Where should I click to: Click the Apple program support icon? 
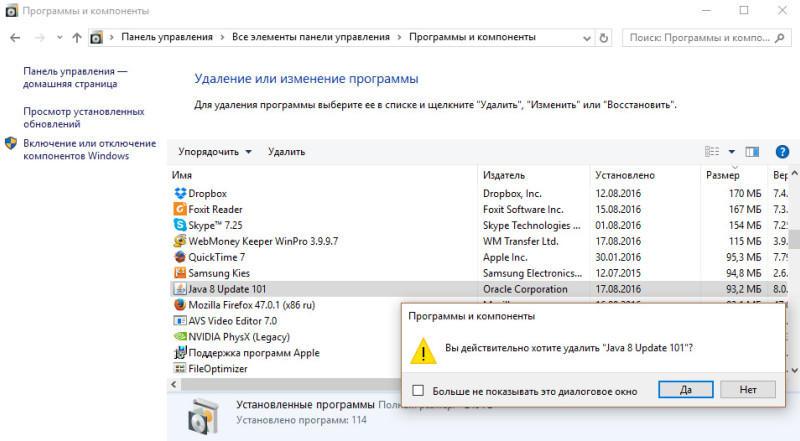coord(180,352)
